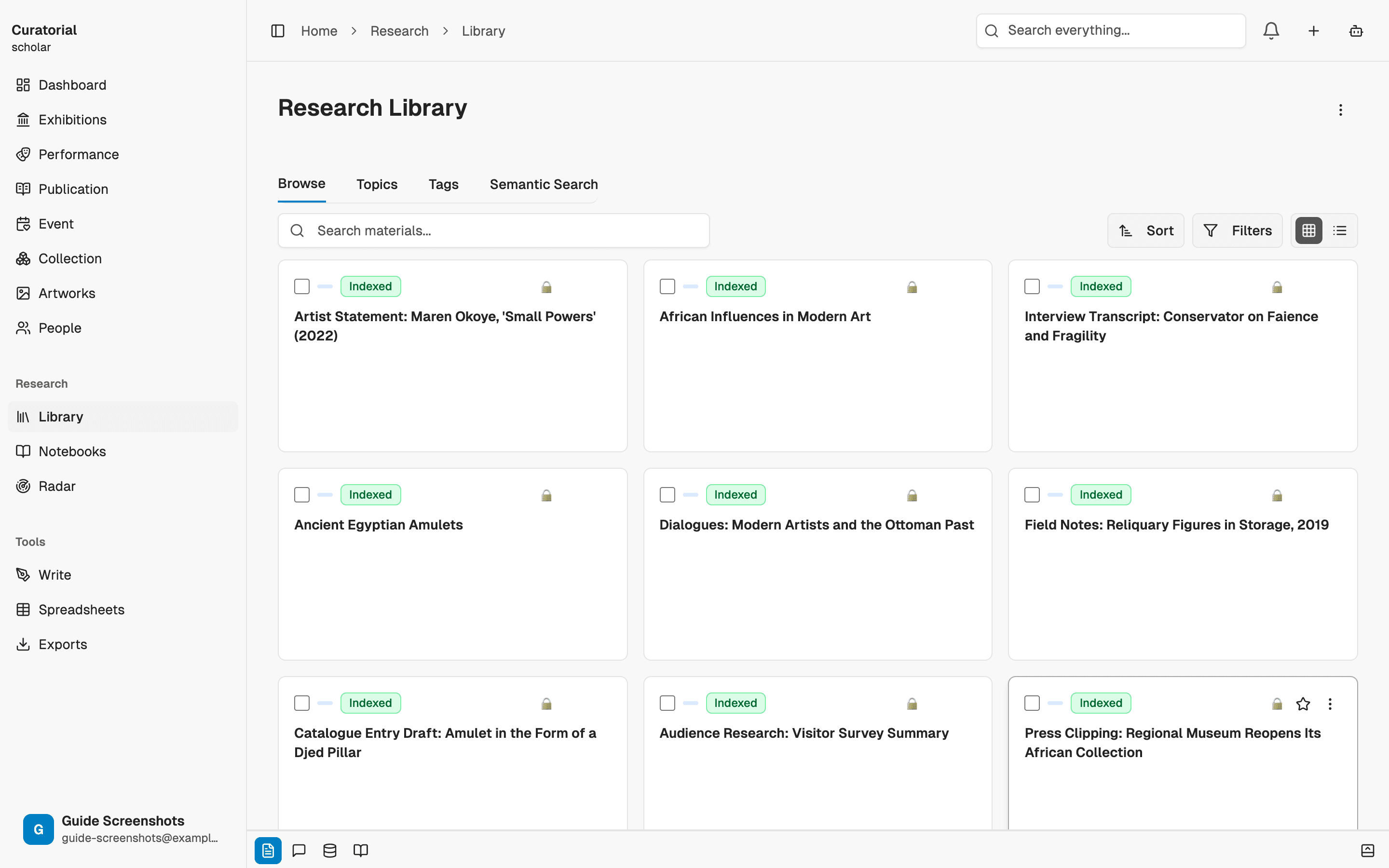
Task: Click Home breadcrumb link
Action: 319,31
